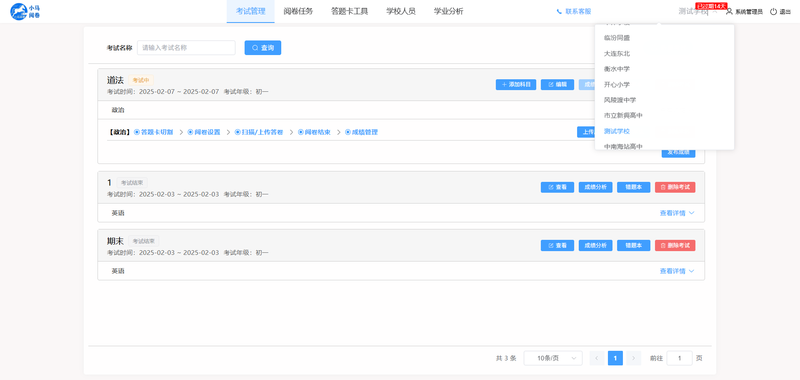The height and width of the screenshot is (380, 800).
Task: Focus the 前往 page jump input
Action: (x=680, y=358)
